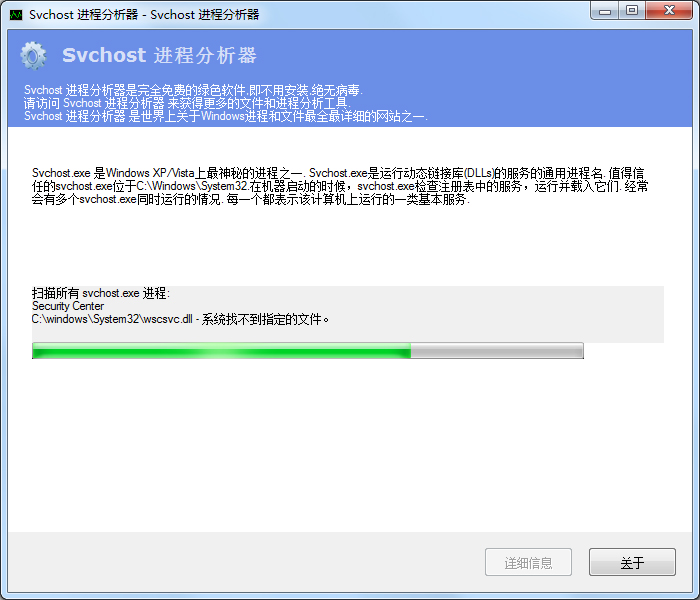Select the Security Center status text
This screenshot has height=600, width=700.
pos(68,306)
